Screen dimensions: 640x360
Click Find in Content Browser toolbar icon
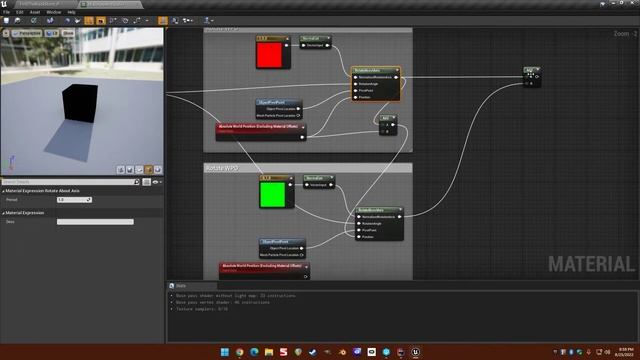pos(18,20)
